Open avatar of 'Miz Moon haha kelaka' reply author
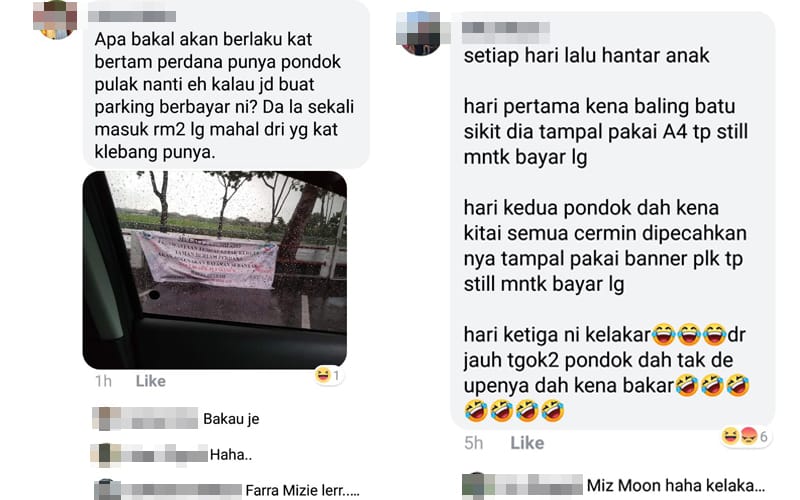The image size is (800, 500). (x=474, y=486)
